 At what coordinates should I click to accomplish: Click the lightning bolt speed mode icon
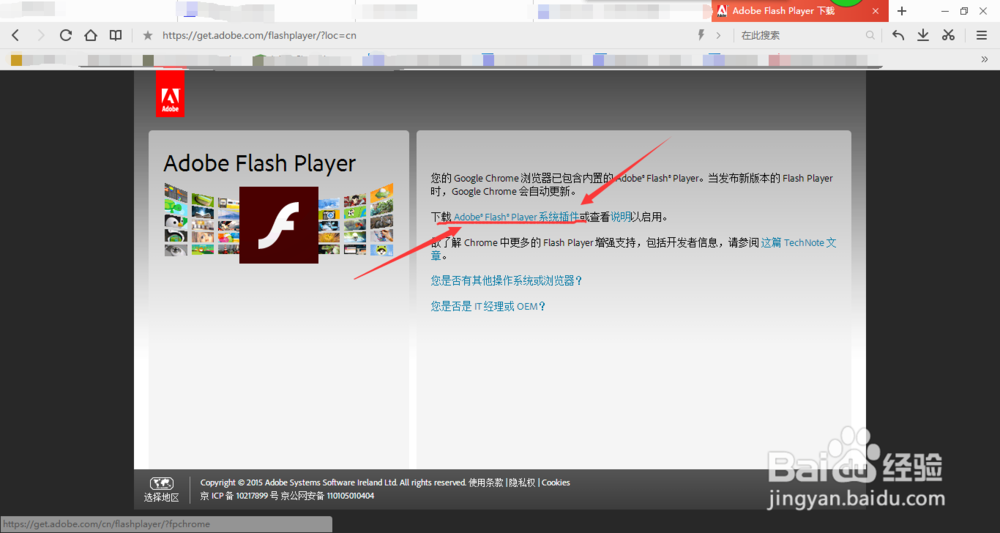(x=701, y=35)
